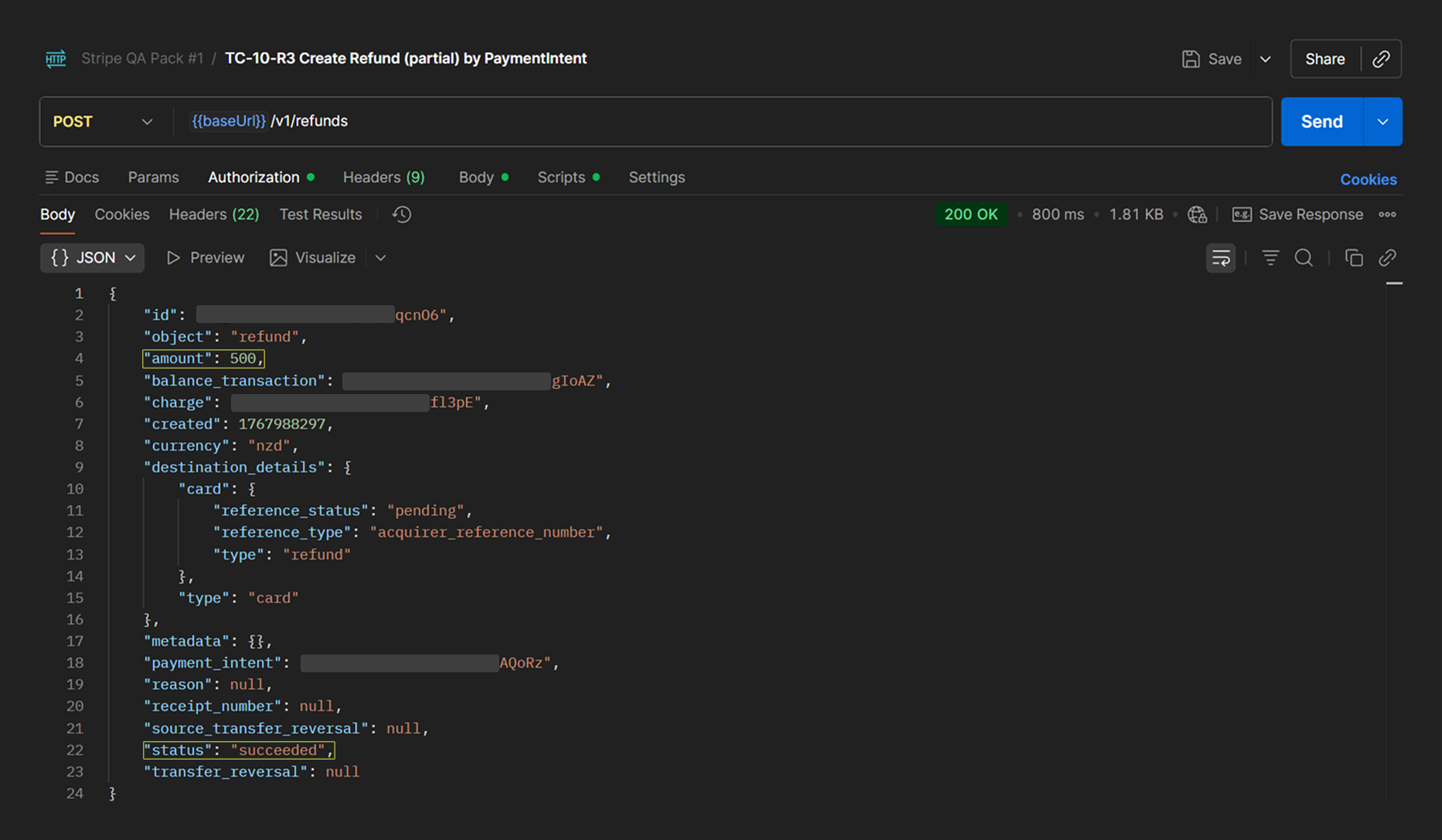Click the Share button
Image resolution: width=1442 pixels, height=840 pixels.
click(1325, 59)
